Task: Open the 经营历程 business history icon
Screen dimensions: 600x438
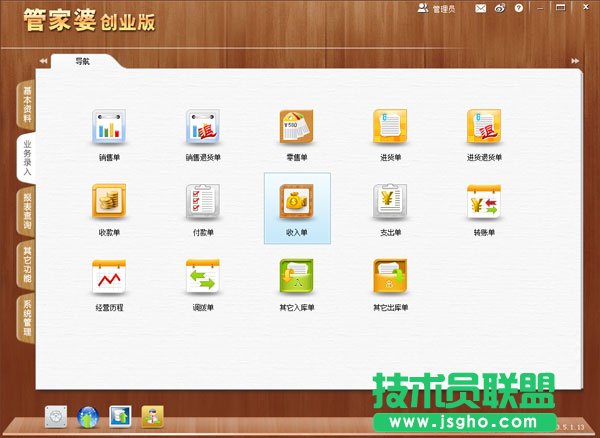Action: [x=109, y=277]
